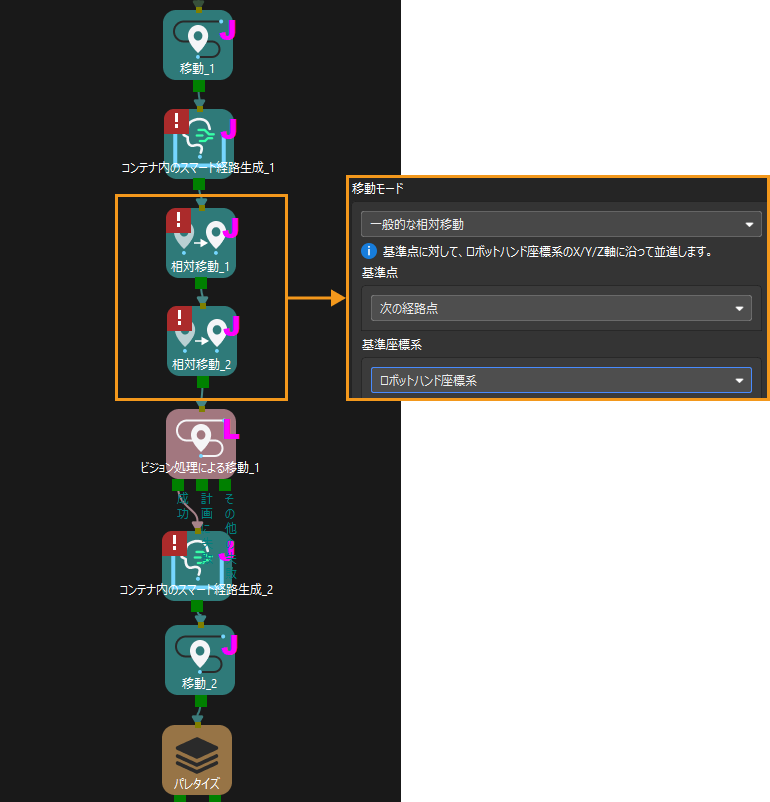Click the 計画失敗 middle output port

click(202, 485)
